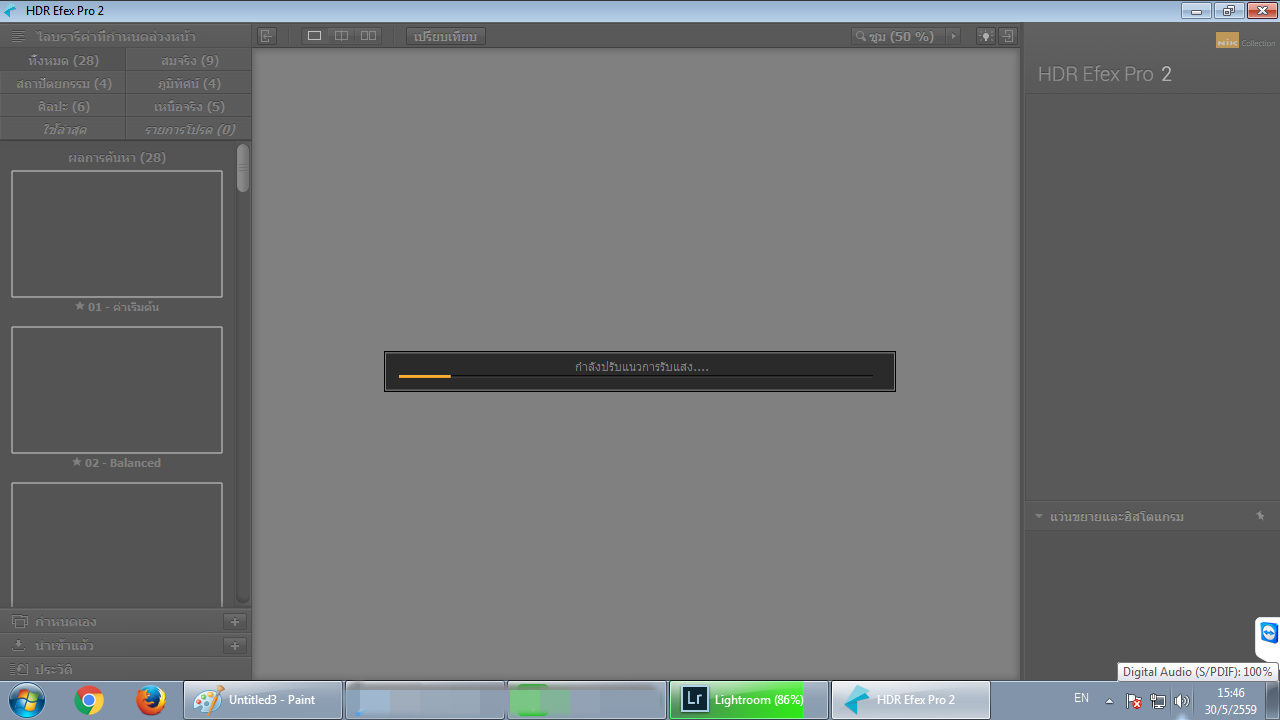The height and width of the screenshot is (720, 1280).
Task: Import a preset with plus button
Action: (x=234, y=646)
